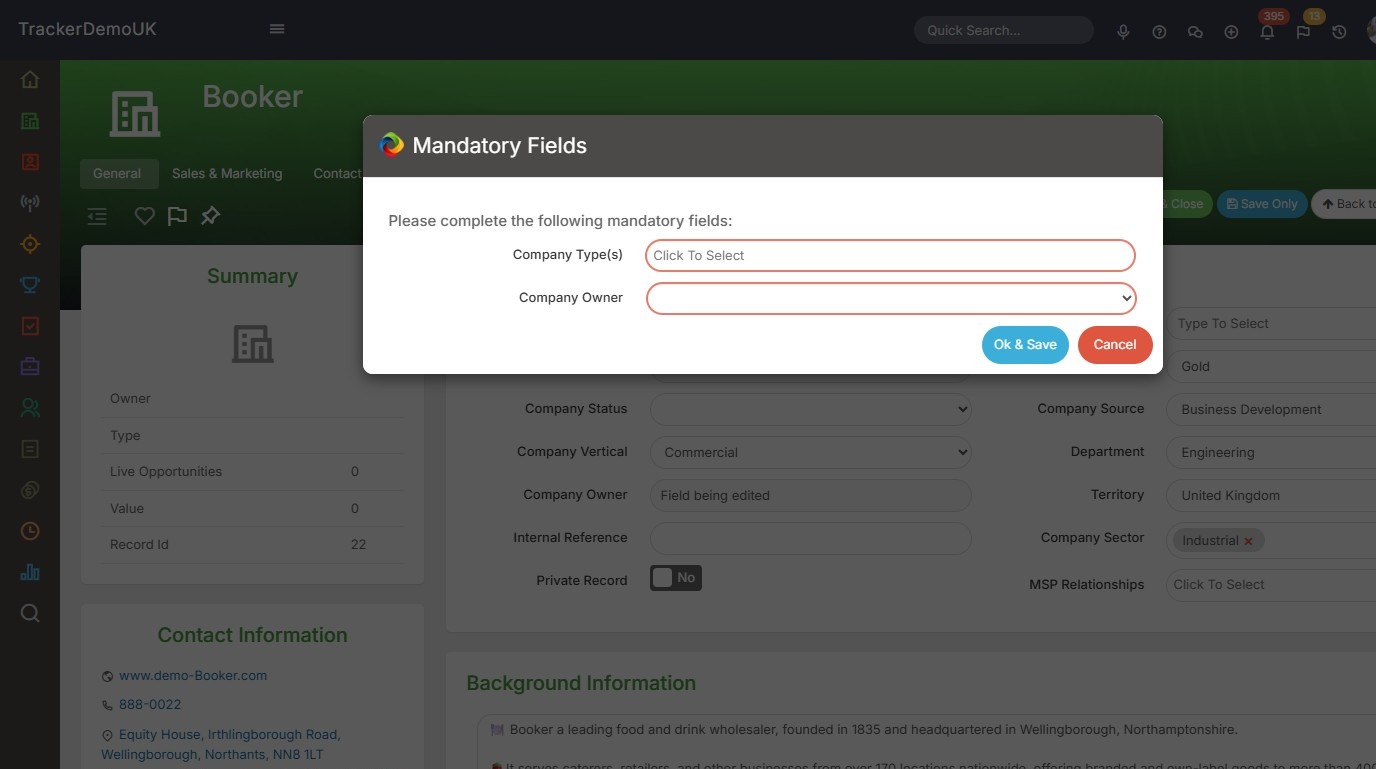
Task: Open the red checkbox tasks sidebar icon
Action: tap(30, 326)
